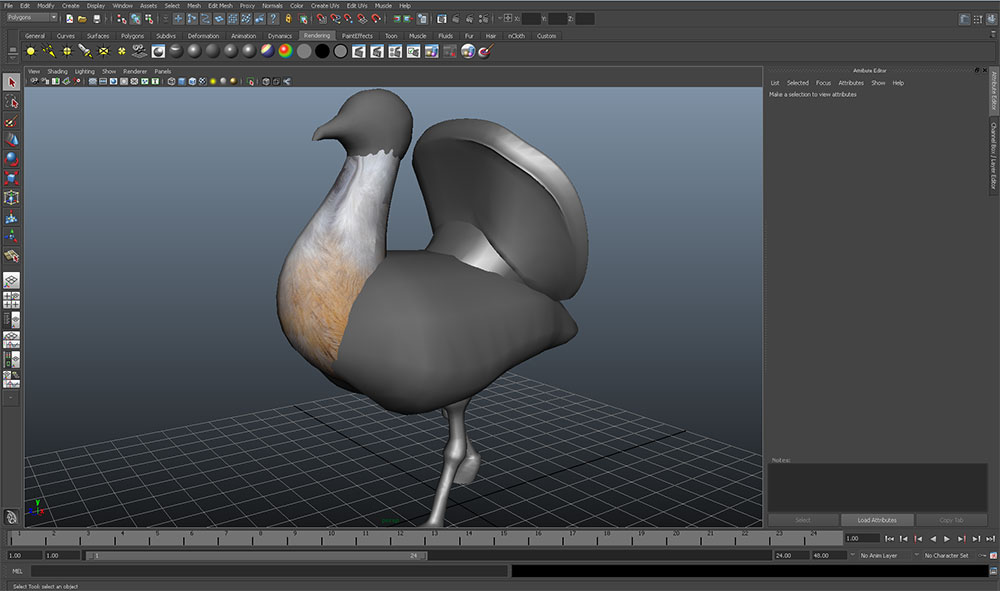Click the MEL command input field
The width and height of the screenshot is (1000, 591).
pos(270,571)
